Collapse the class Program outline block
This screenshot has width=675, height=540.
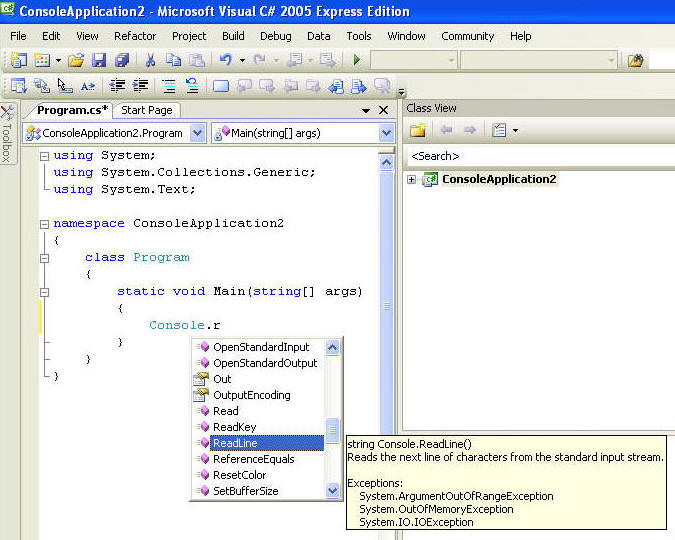(44, 257)
